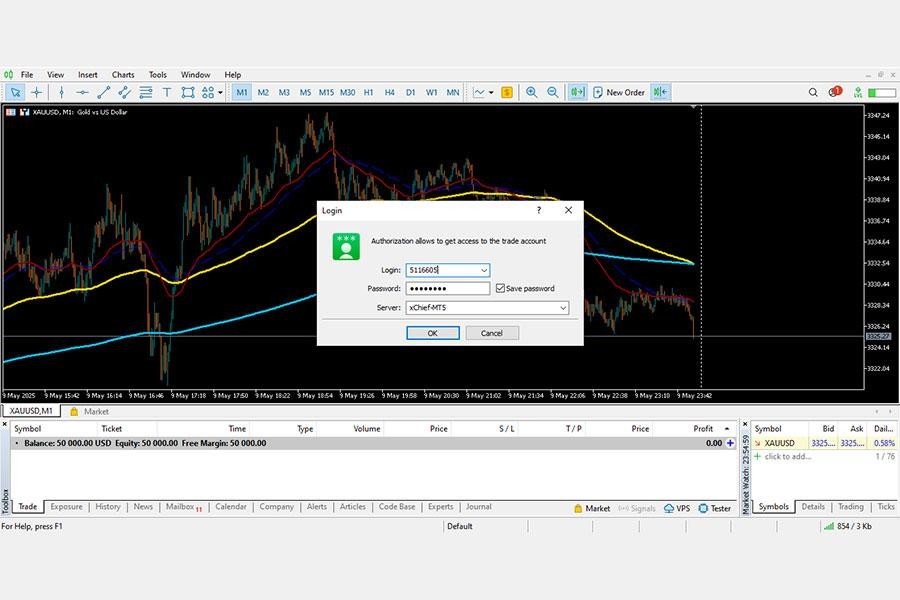Image resolution: width=900 pixels, height=600 pixels.
Task: Switch to the History tab
Action: [108, 507]
